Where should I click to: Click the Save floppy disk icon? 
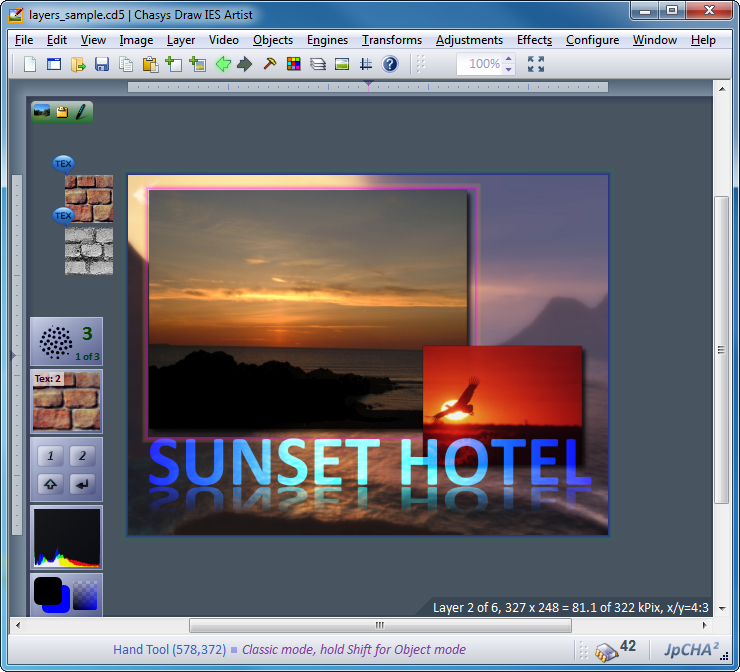[x=102, y=64]
